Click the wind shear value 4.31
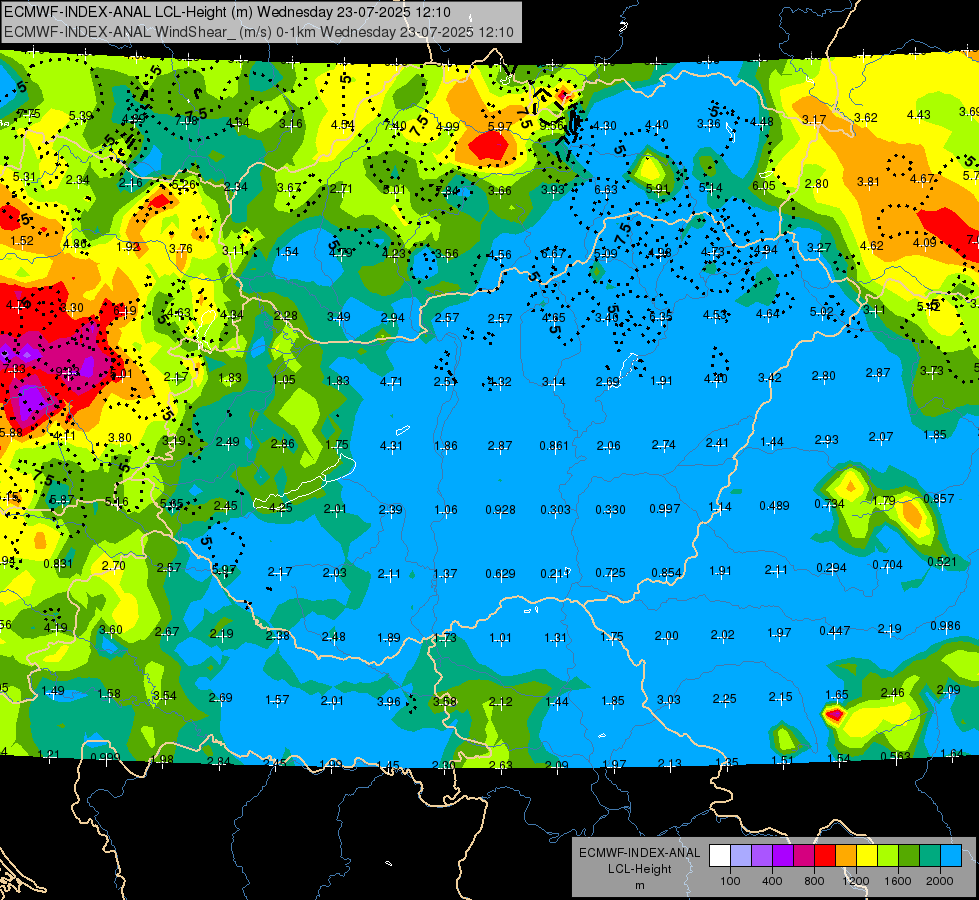 point(391,446)
